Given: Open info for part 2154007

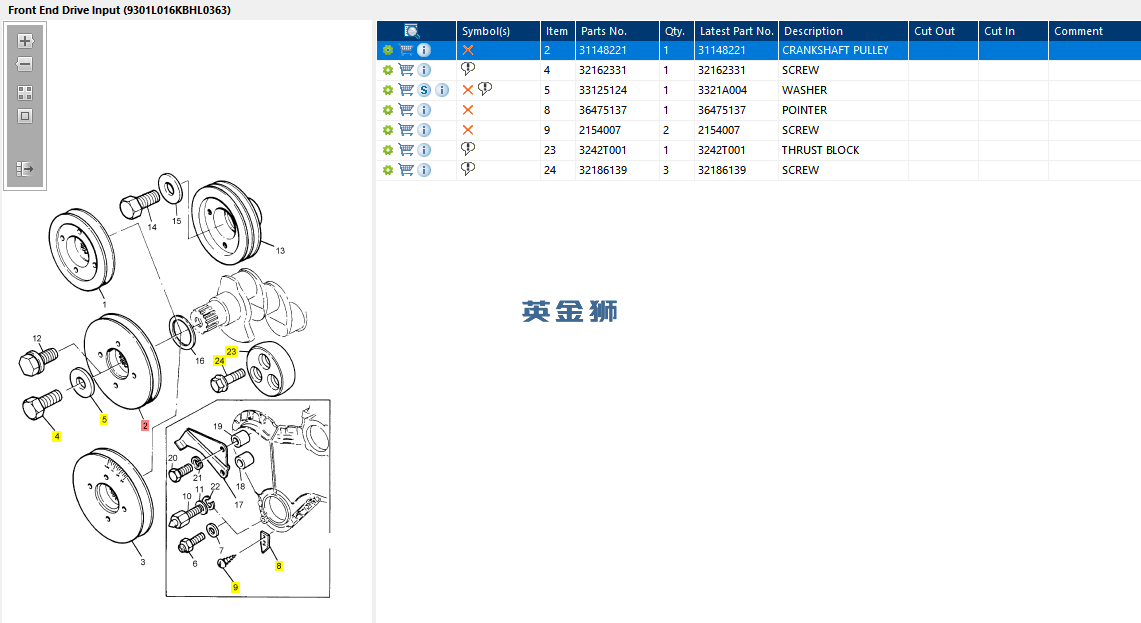Looking at the screenshot, I should [x=424, y=130].
